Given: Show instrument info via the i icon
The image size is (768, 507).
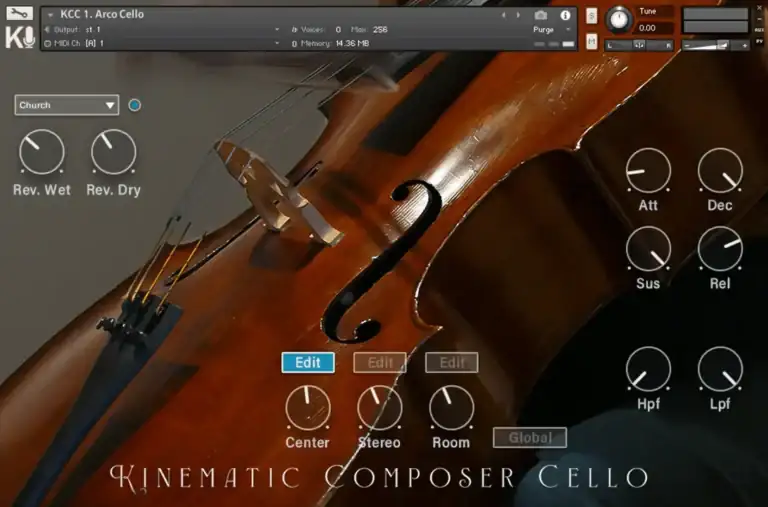Looking at the screenshot, I should [565, 15].
